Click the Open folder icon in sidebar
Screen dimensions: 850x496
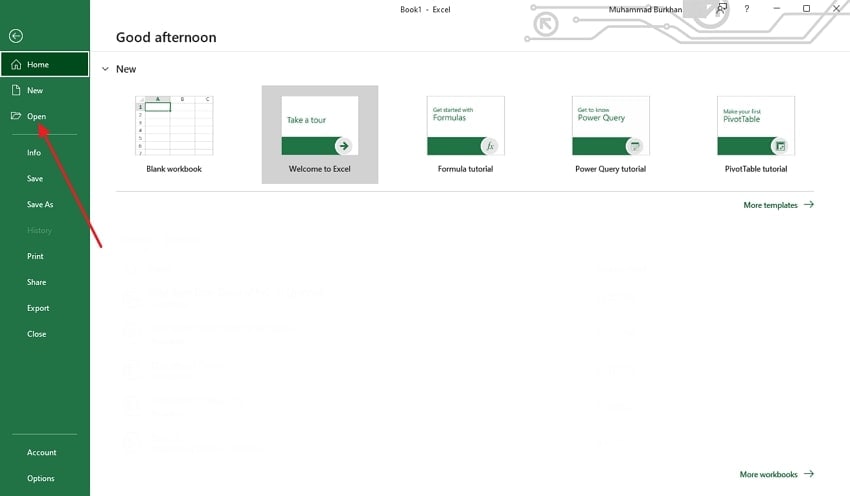[x=16, y=116]
